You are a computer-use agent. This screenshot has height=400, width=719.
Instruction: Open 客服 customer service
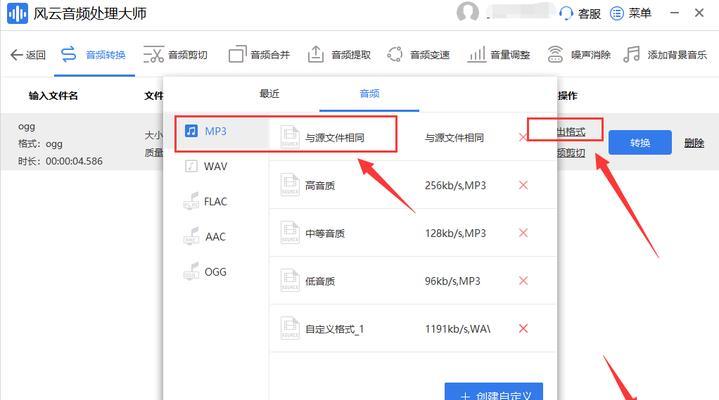coord(580,13)
